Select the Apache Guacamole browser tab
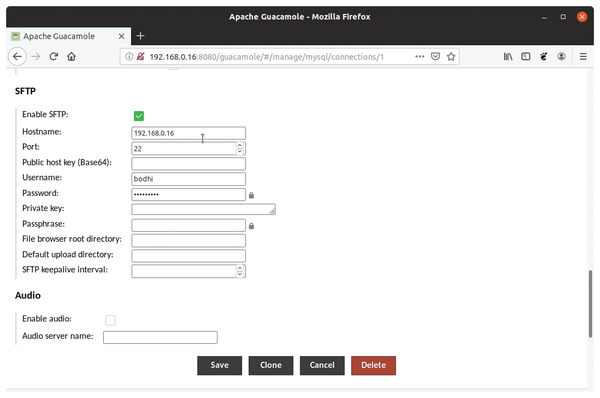600x398 pixels. tap(68, 36)
